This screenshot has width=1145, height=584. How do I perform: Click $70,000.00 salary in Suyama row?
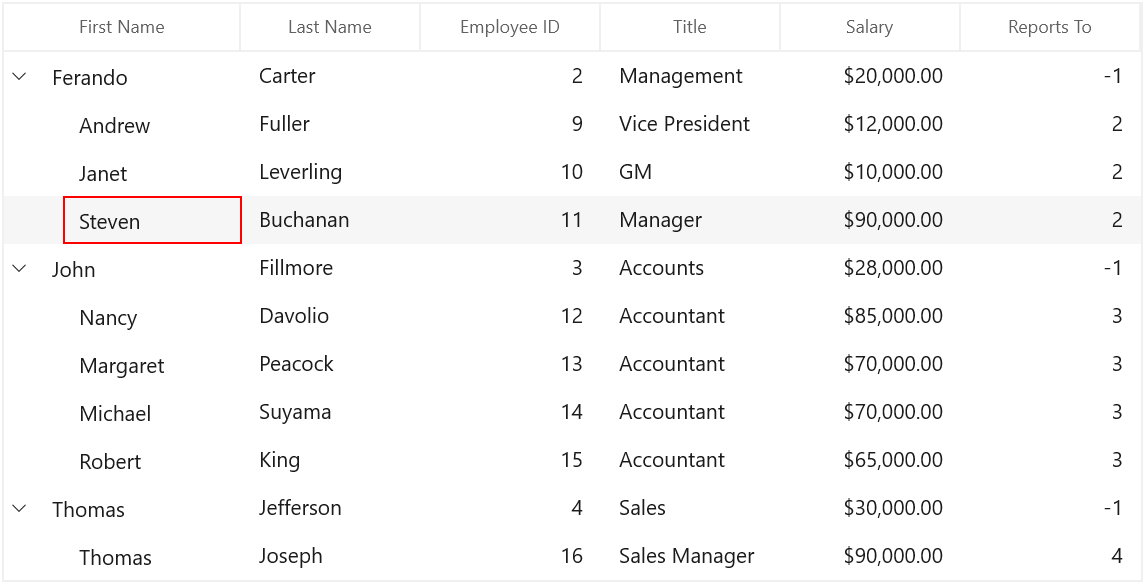click(870, 412)
